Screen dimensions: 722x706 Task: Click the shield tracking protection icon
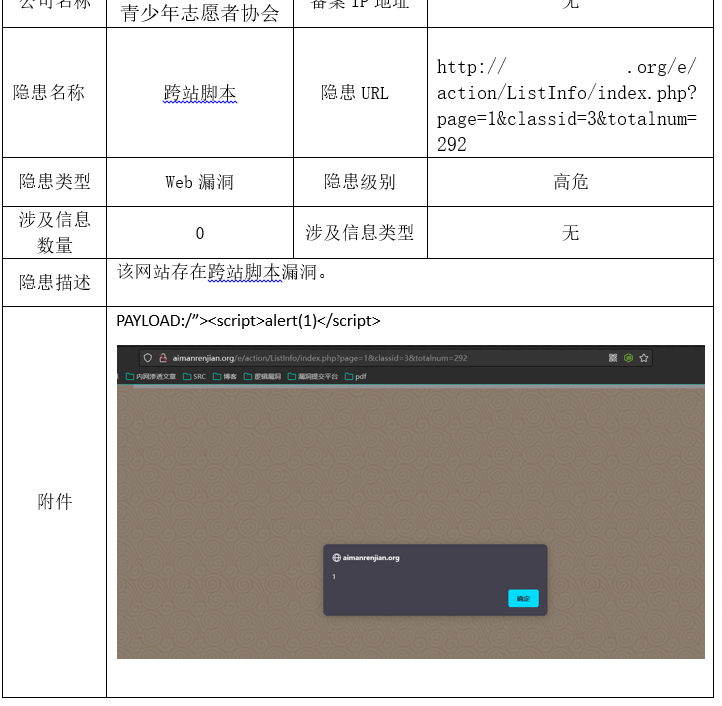coord(148,358)
